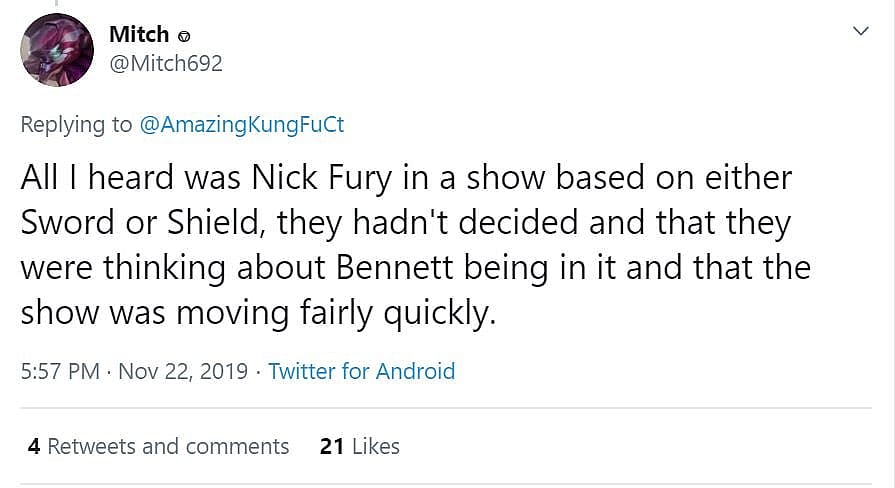Click the badge icon beside Mitch's name
The width and height of the screenshot is (895, 488).
(x=184, y=36)
